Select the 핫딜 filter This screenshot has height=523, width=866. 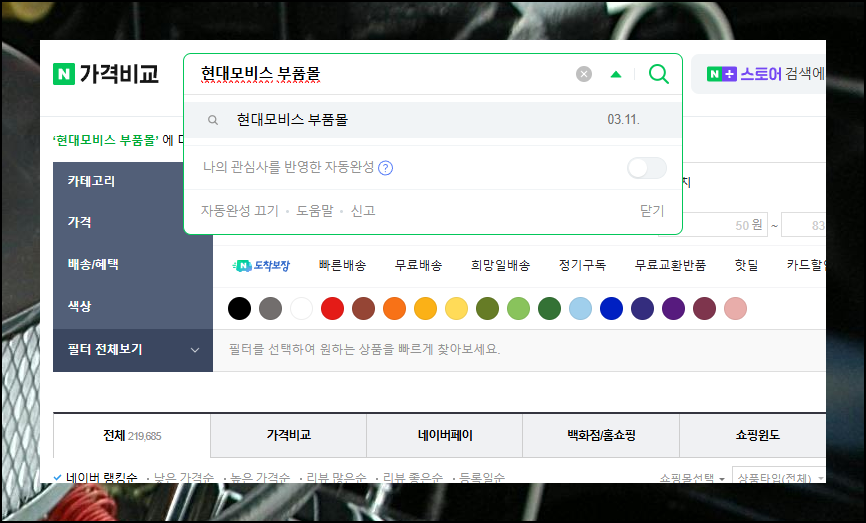tap(746, 266)
